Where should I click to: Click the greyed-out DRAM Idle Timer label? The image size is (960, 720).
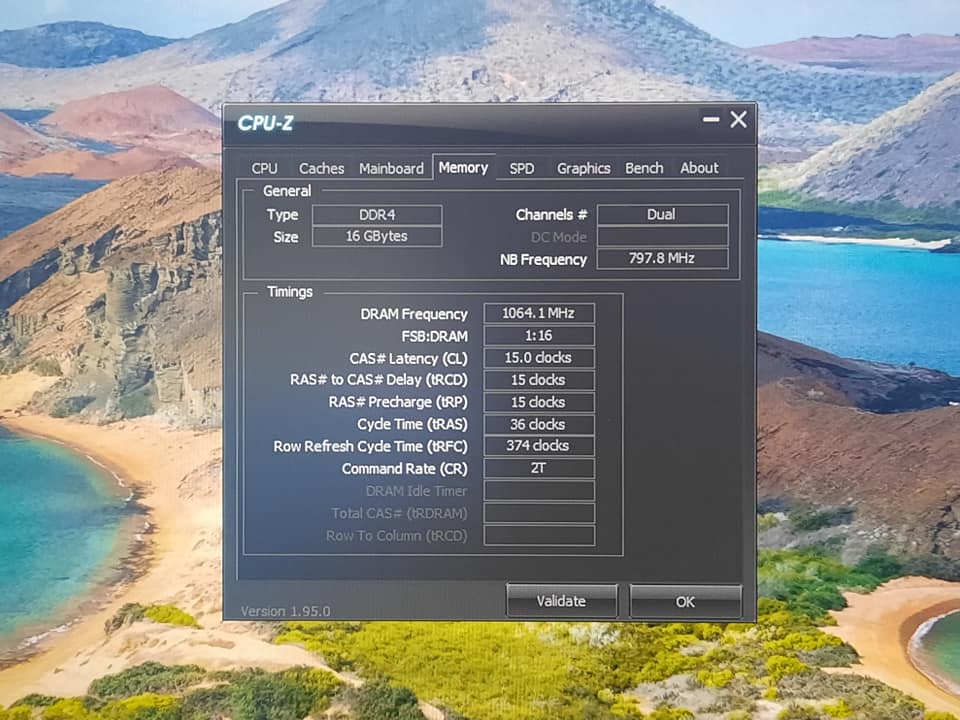[416, 491]
